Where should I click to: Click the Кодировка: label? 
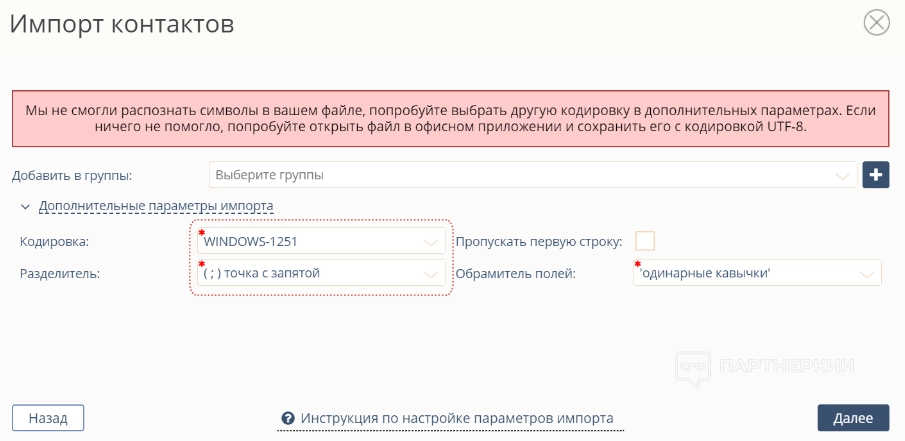click(x=55, y=242)
